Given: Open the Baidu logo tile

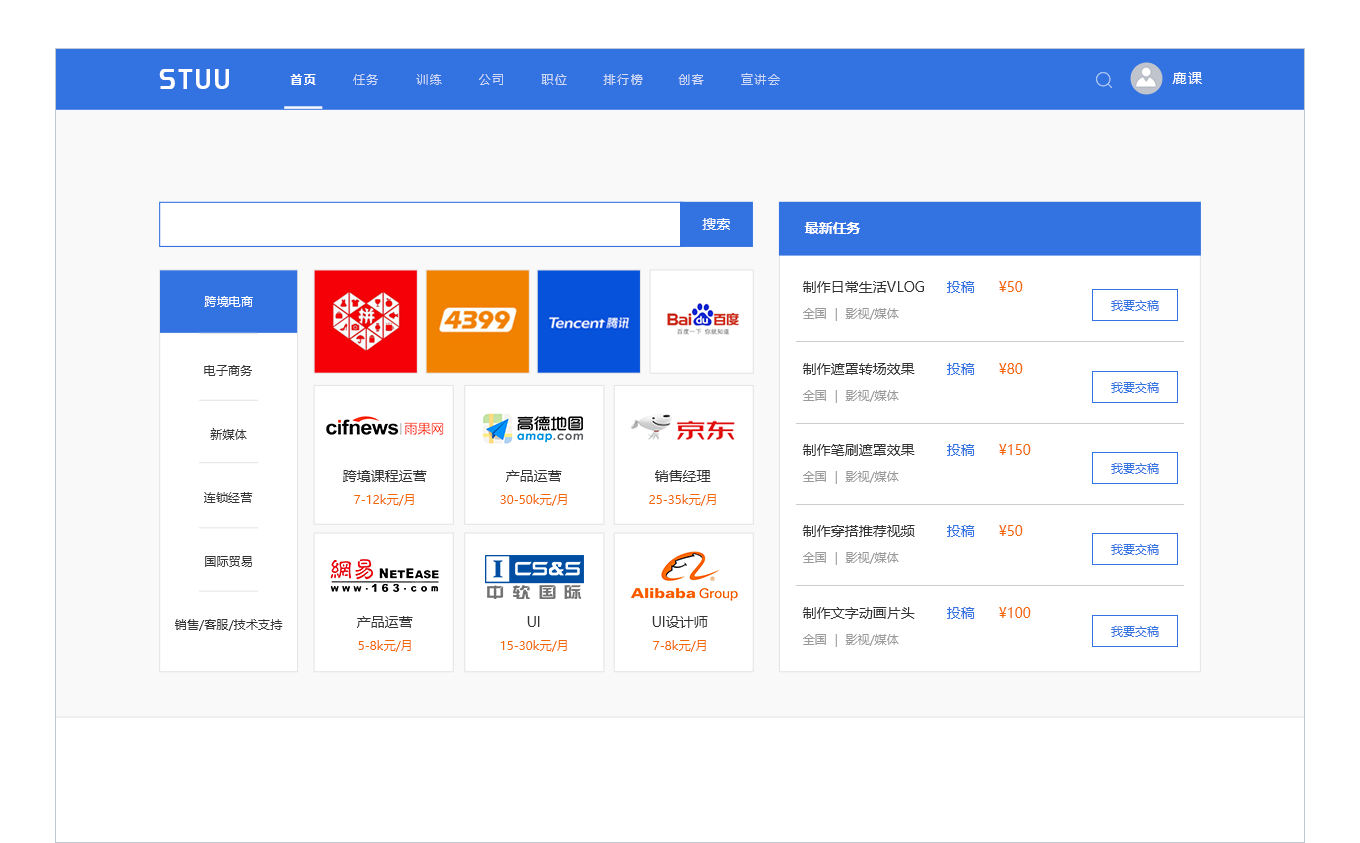Looking at the screenshot, I should pyautogui.click(x=701, y=321).
